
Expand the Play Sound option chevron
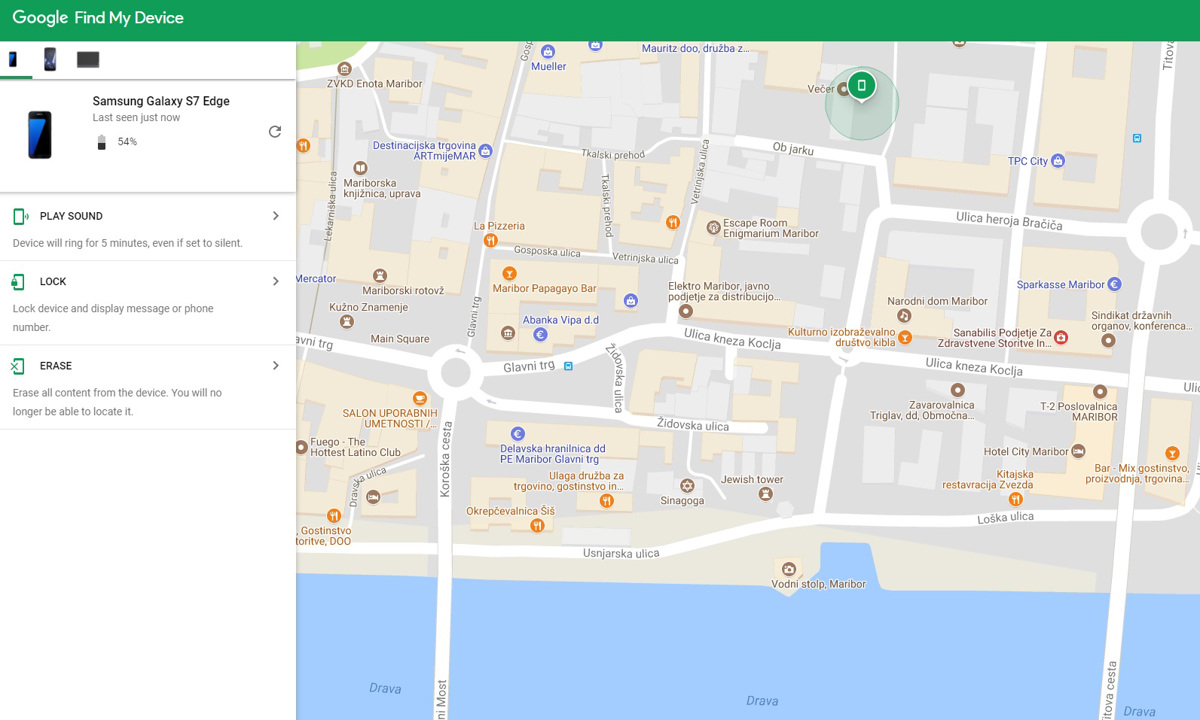(x=276, y=216)
